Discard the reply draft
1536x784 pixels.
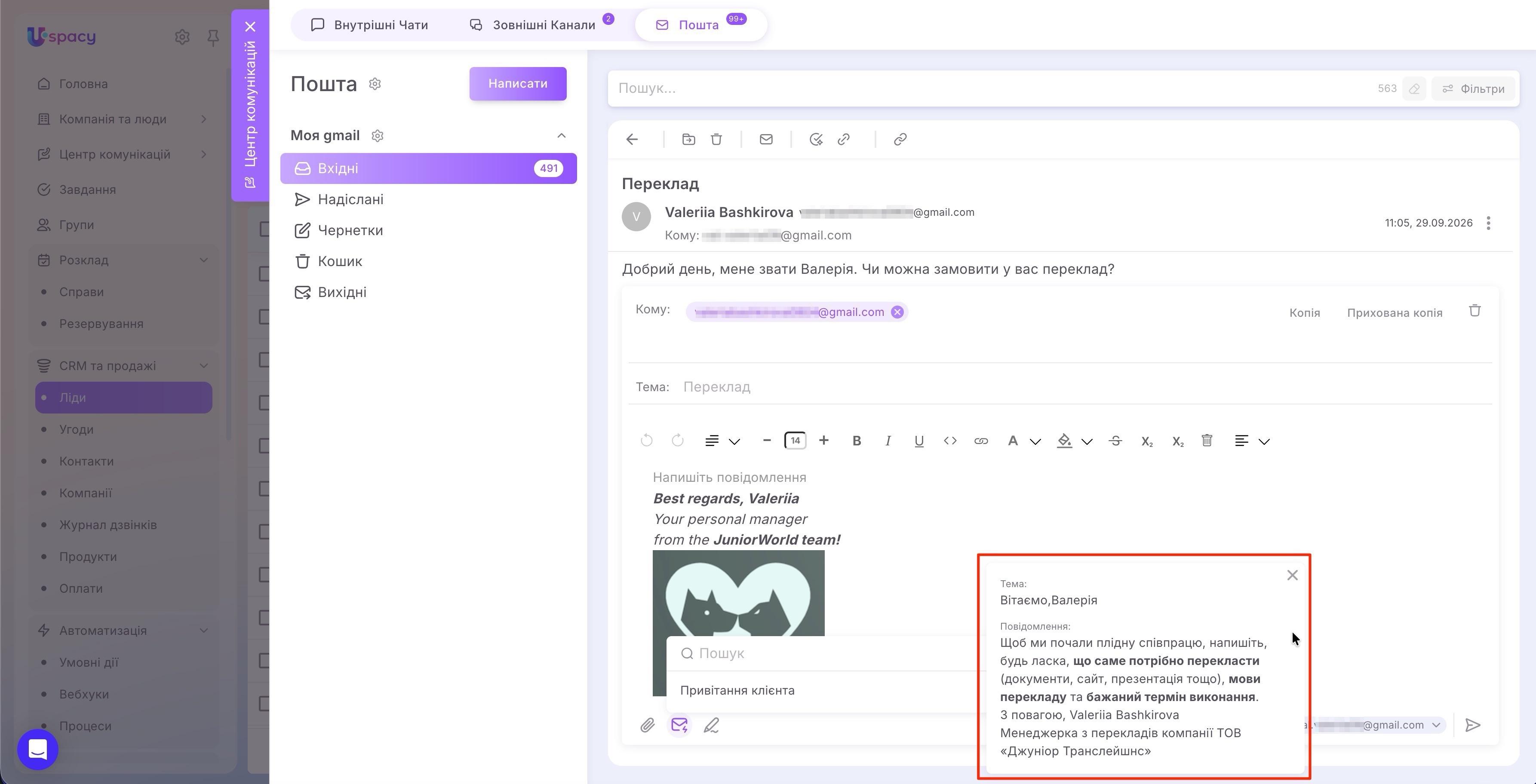pyautogui.click(x=1475, y=311)
